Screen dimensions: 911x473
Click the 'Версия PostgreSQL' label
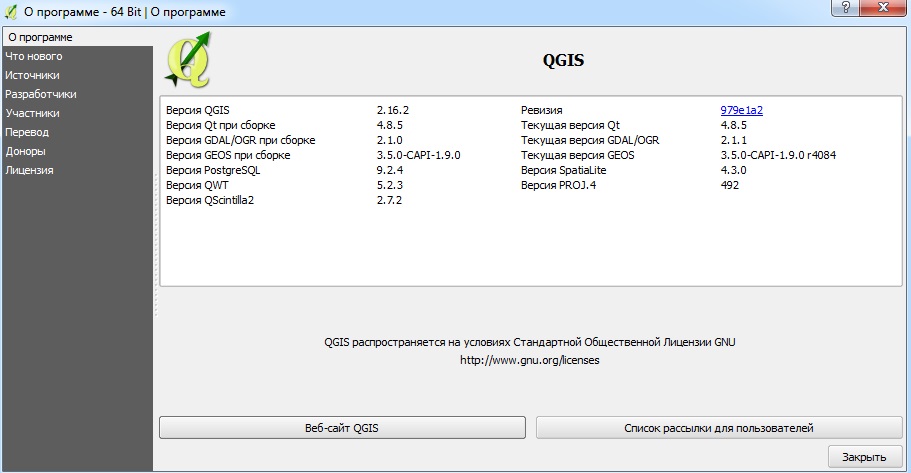(x=213, y=170)
